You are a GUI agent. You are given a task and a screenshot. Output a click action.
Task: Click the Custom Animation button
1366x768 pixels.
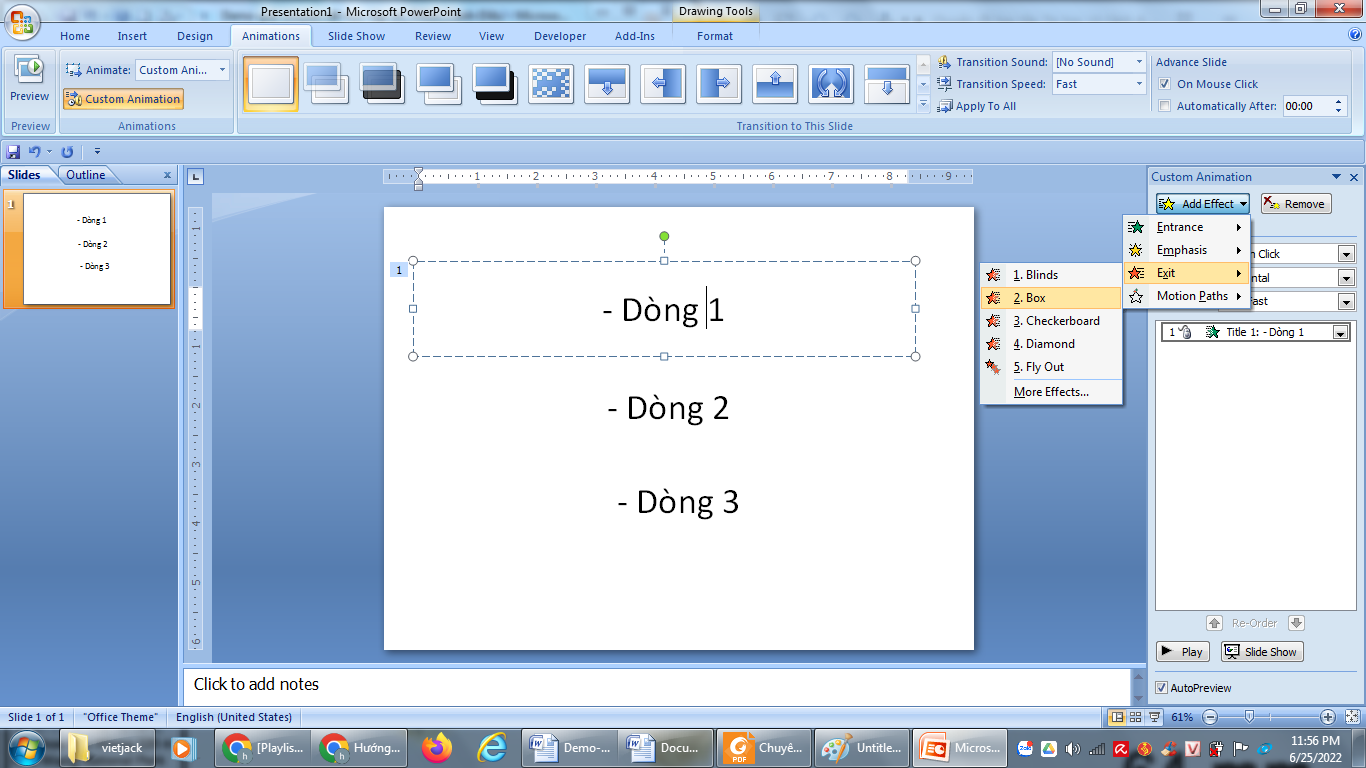tap(123, 99)
